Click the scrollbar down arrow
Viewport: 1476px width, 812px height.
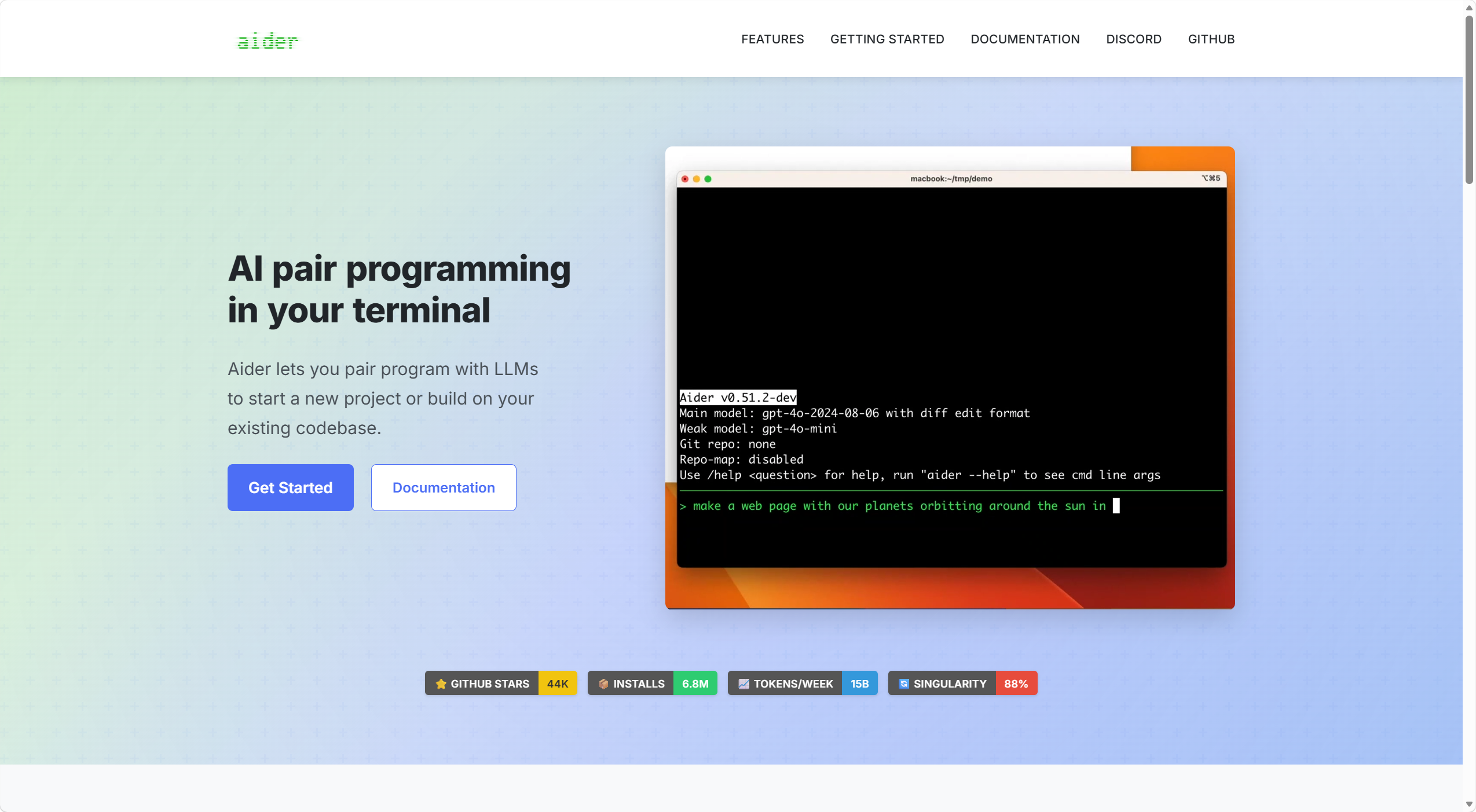coord(1469,804)
